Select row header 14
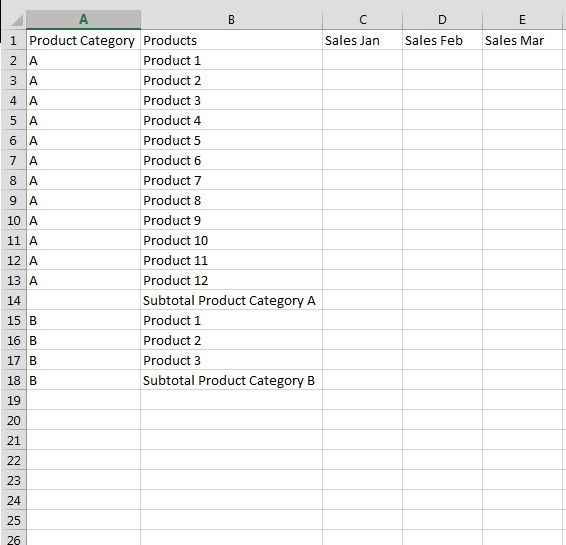This screenshot has height=545, width=566. tap(14, 300)
